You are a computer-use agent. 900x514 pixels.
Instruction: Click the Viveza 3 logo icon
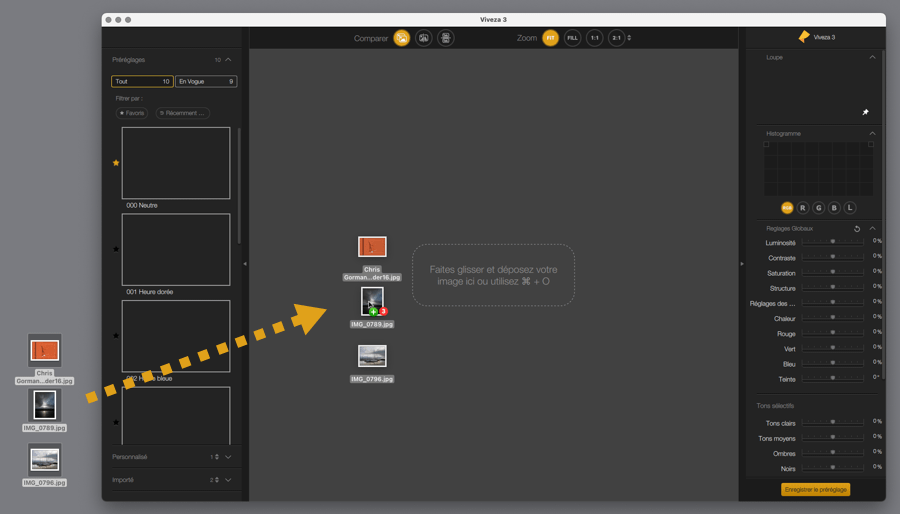click(804, 37)
